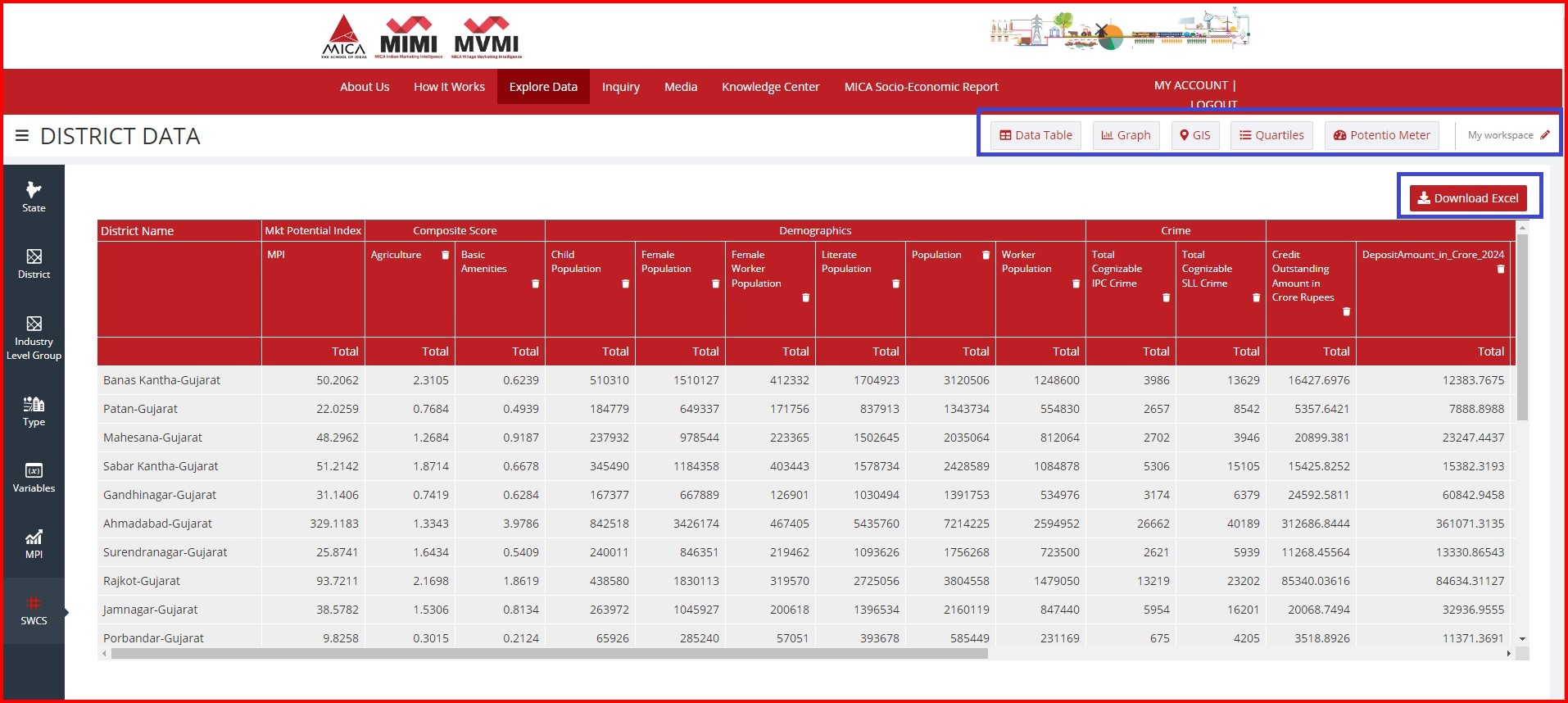1568x703 pixels.
Task: Open Industry Level Group in sidebar
Action: pyautogui.click(x=34, y=338)
